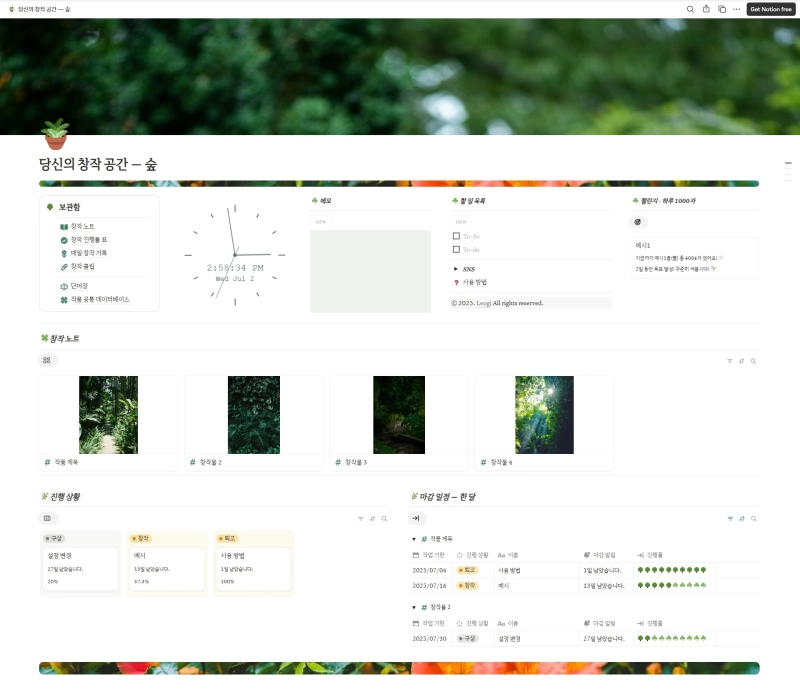The height and width of the screenshot is (692, 800).
Task: Check the first To-do checkbox
Action: click(456, 236)
